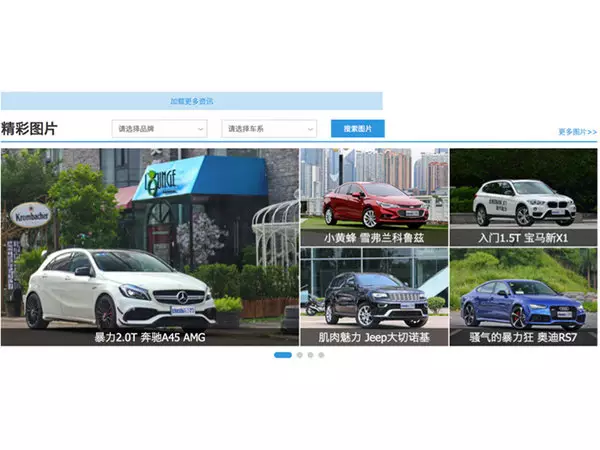Viewport: 600px width, 450px height.
Task: Open the 请选择品牌 brand dropdown
Action: pyautogui.click(x=160, y=129)
